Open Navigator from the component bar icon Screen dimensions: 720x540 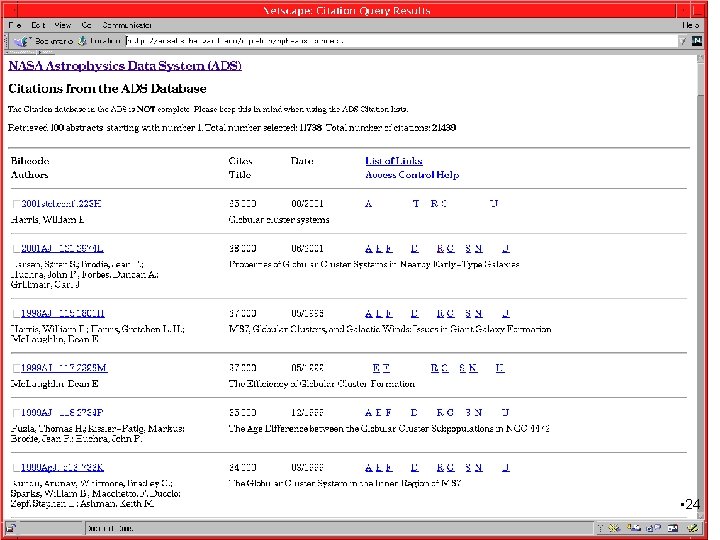click(x=615, y=528)
